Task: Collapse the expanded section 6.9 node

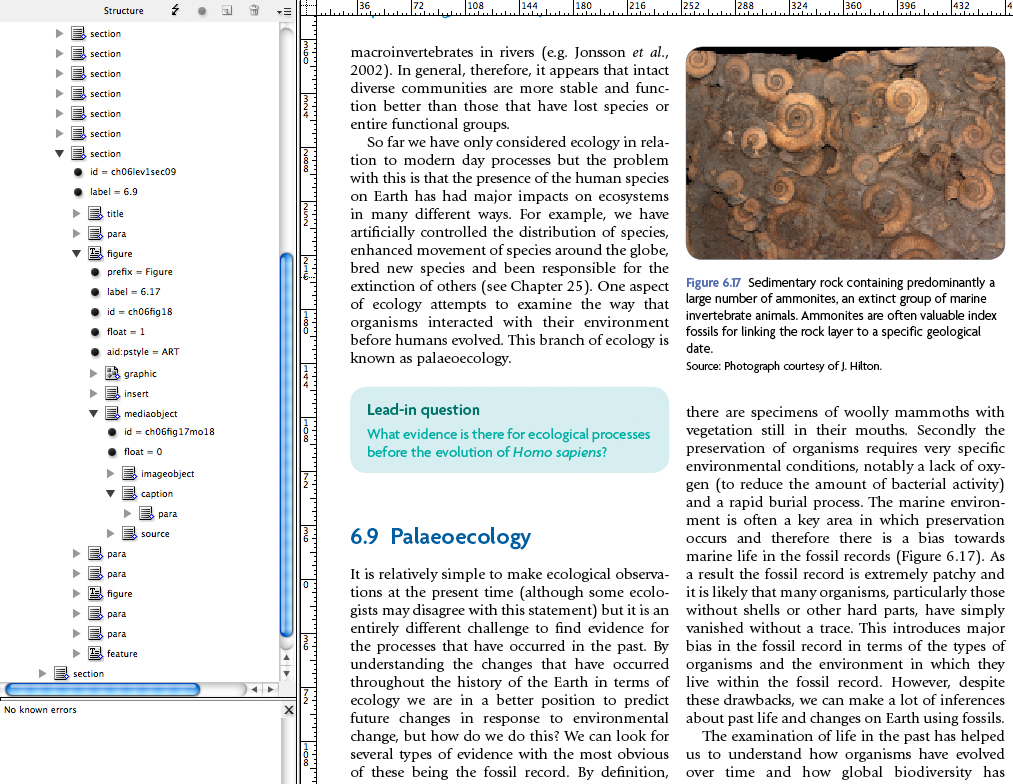Action: click(x=60, y=153)
